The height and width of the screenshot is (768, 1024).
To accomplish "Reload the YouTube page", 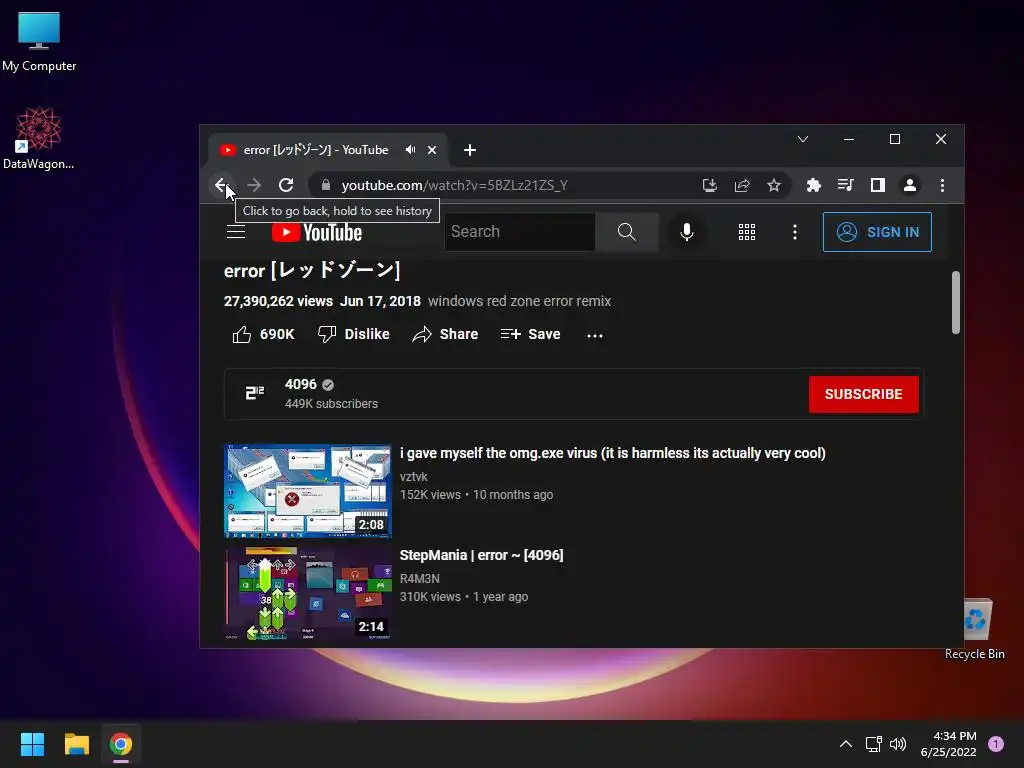I will click(x=286, y=185).
